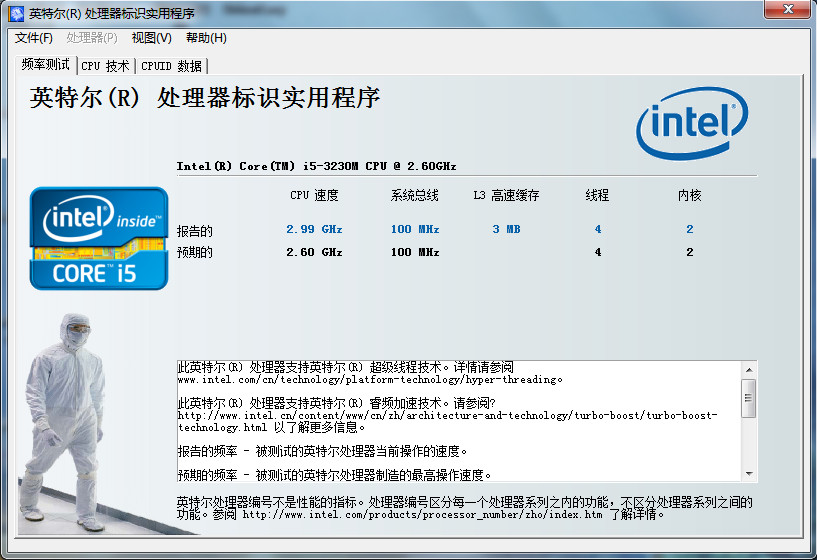Click the 报告的 row label
This screenshot has width=817, height=560.
(194, 231)
